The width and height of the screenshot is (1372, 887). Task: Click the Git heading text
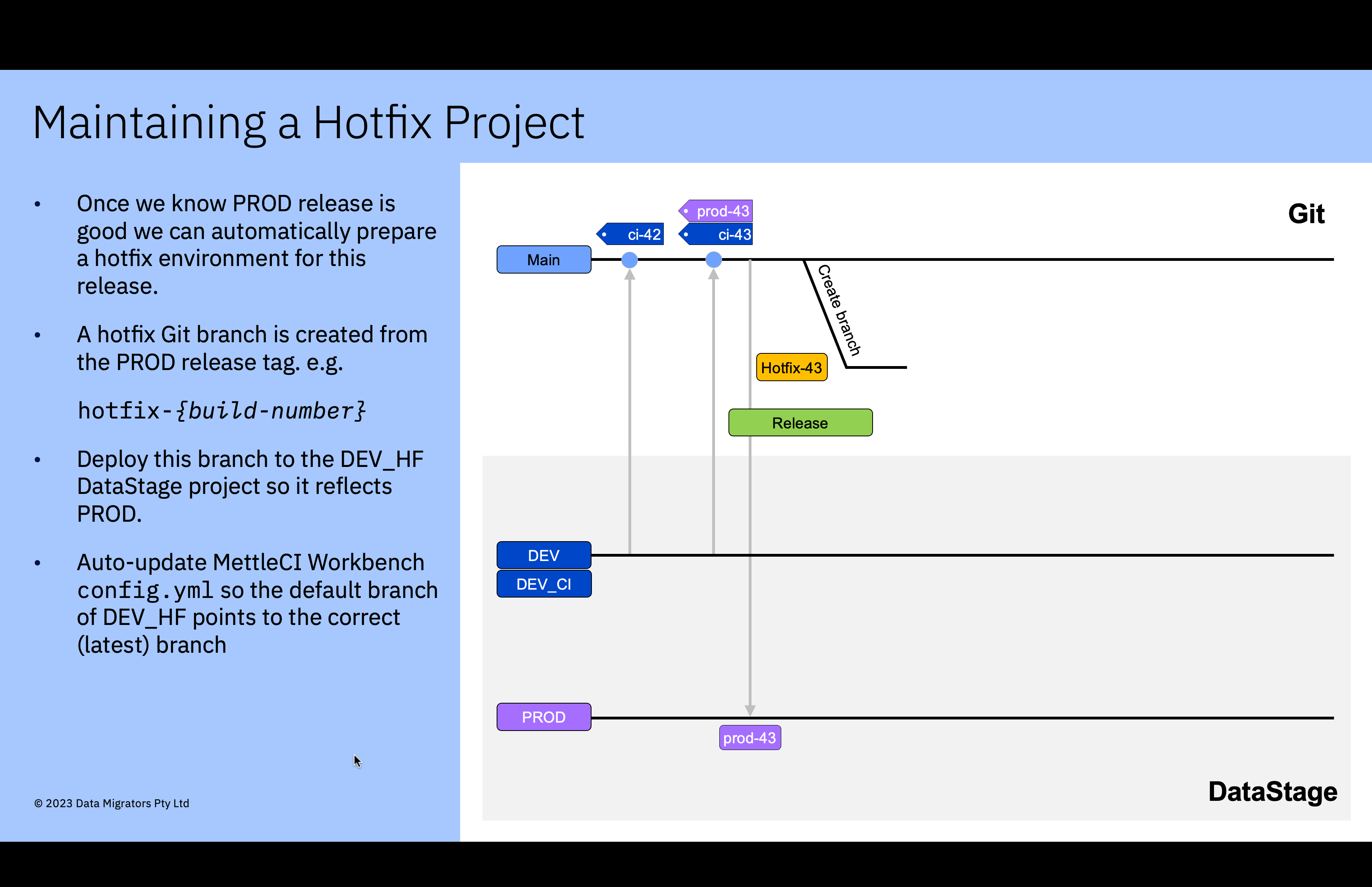tap(1306, 214)
